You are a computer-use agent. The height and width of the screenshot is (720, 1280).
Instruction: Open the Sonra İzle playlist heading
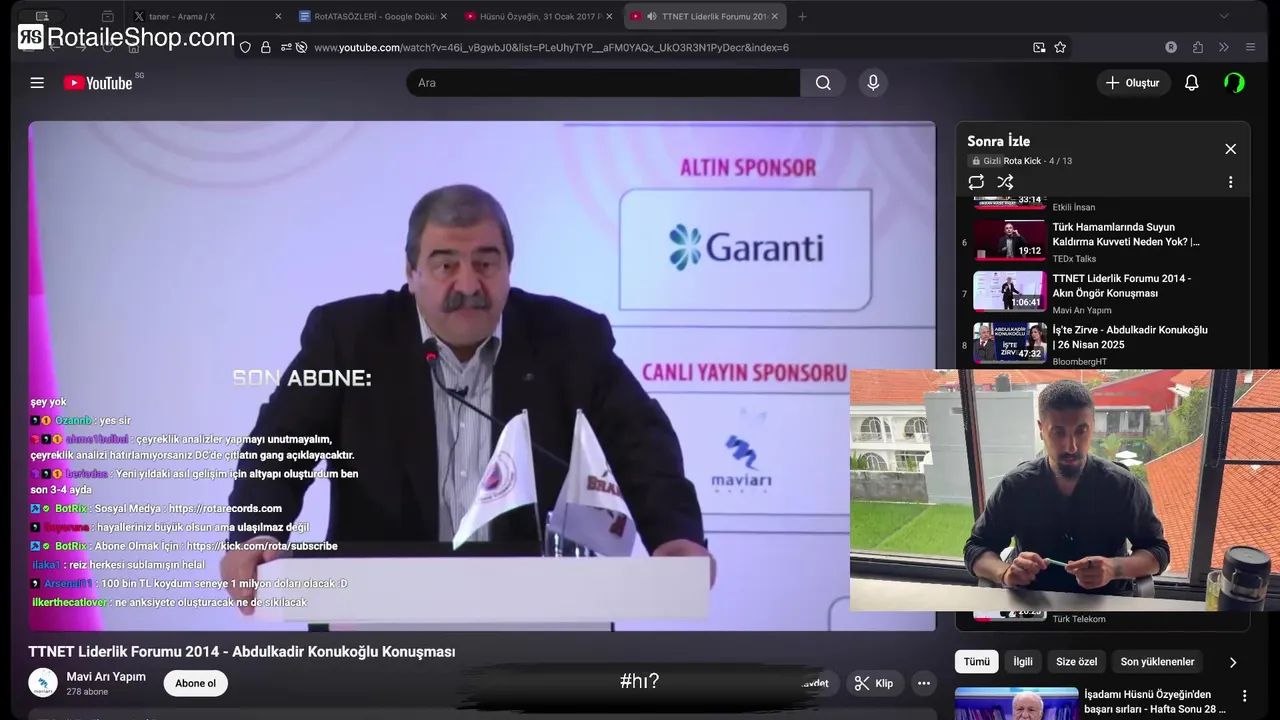[998, 141]
